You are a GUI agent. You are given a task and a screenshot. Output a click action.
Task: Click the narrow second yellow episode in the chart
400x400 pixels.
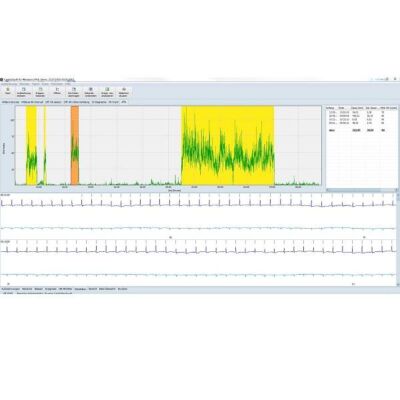[x=45, y=145]
